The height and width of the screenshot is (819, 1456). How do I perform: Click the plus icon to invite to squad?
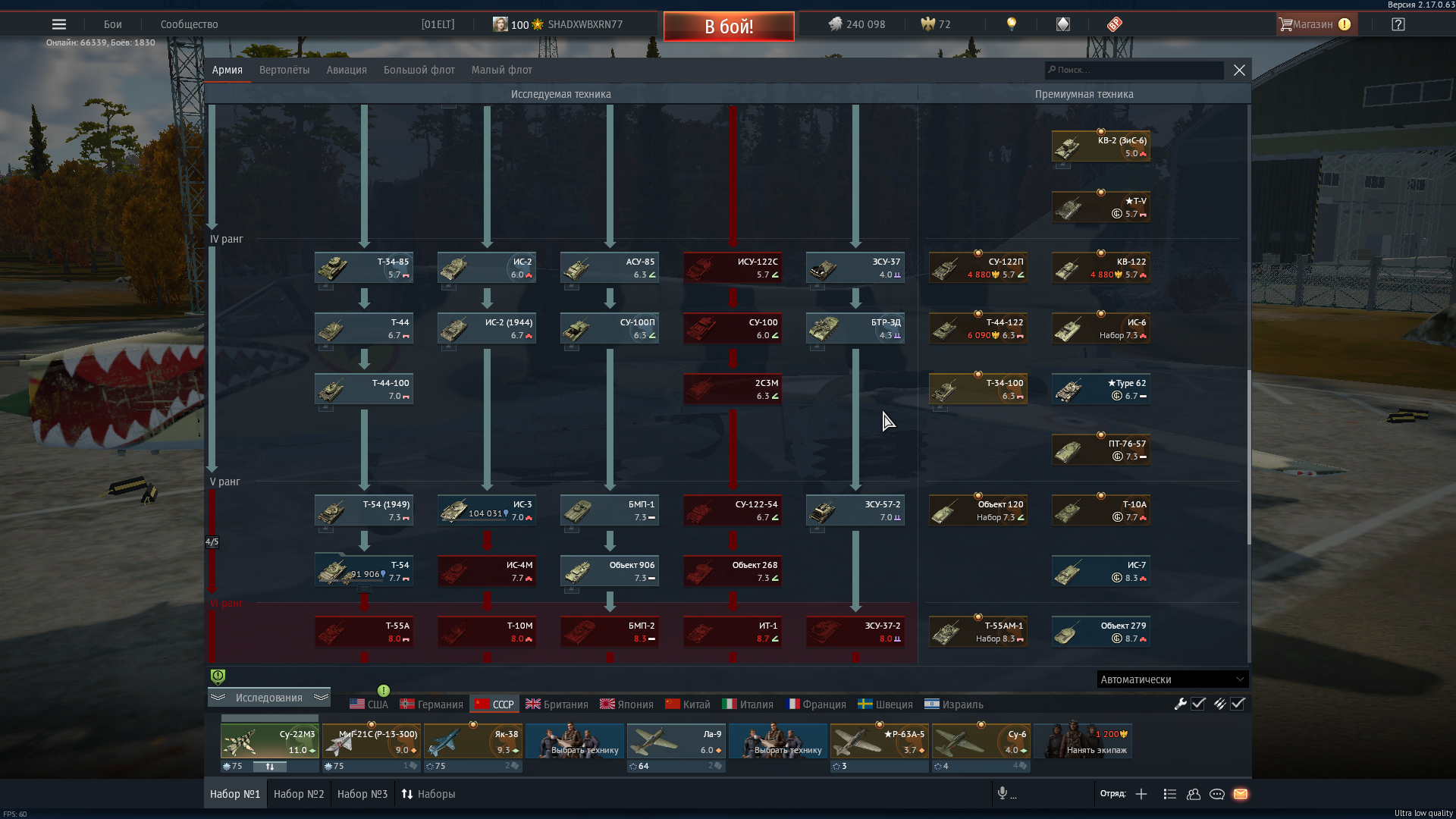tap(1141, 794)
